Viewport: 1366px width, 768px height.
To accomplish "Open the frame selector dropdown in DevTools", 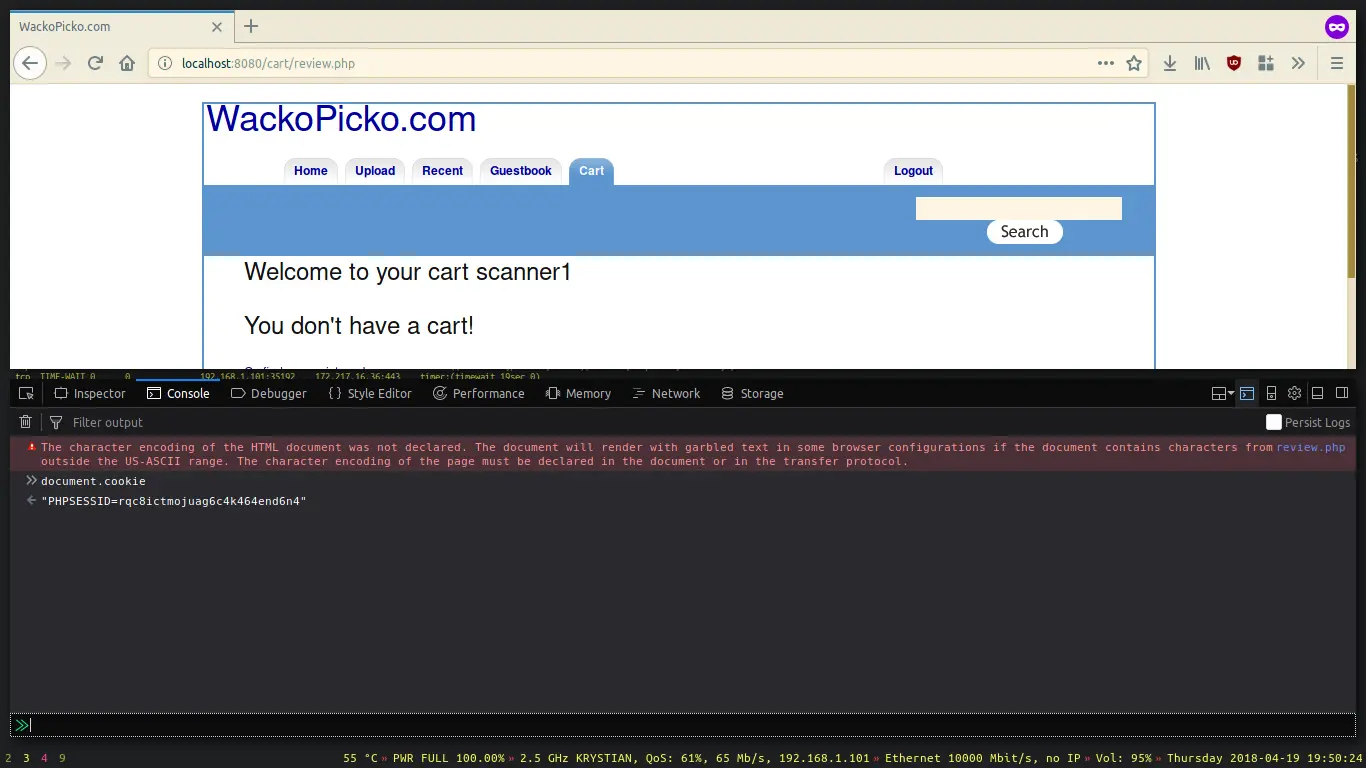I will (1221, 393).
